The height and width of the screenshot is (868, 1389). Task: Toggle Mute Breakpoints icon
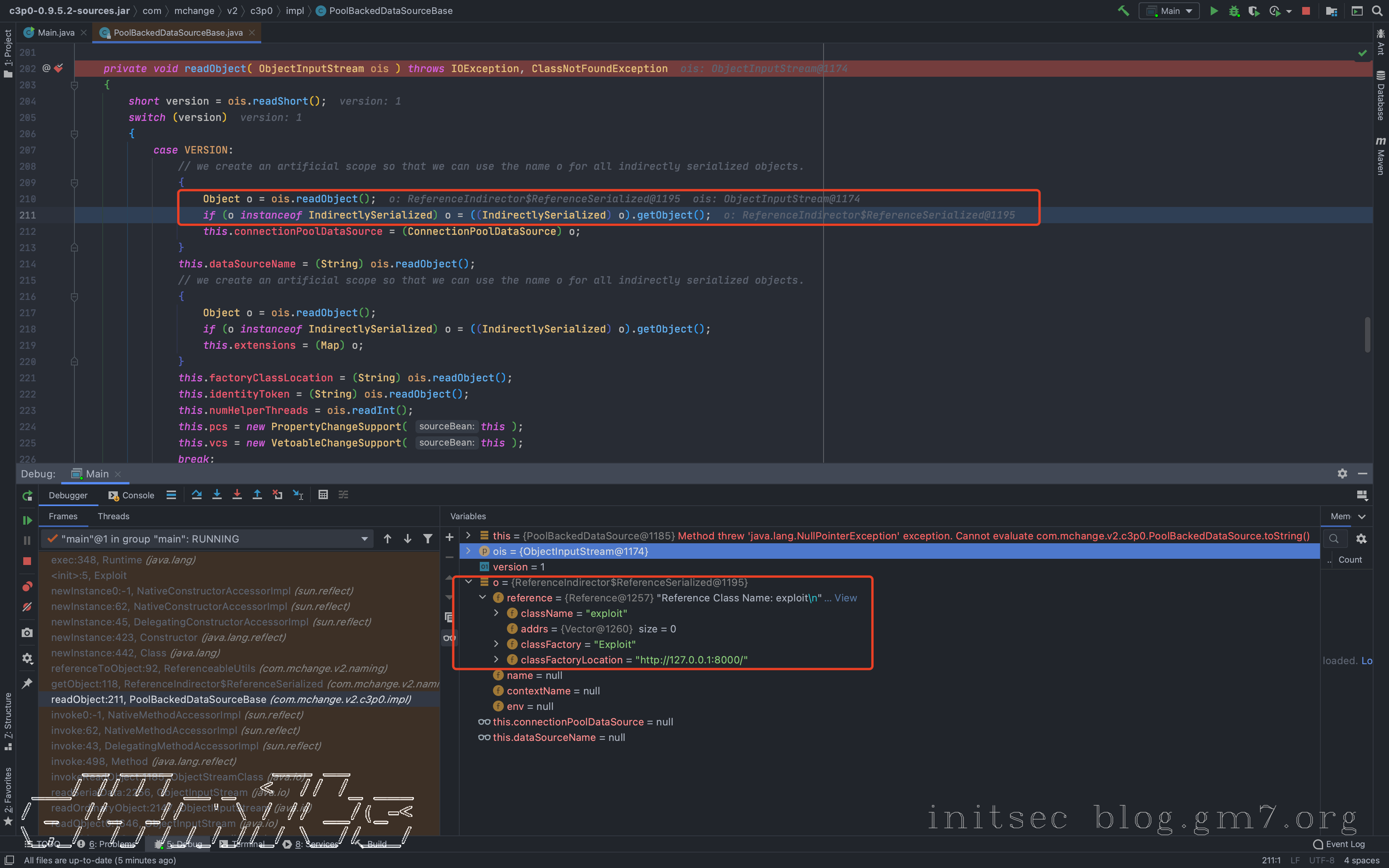(x=27, y=607)
